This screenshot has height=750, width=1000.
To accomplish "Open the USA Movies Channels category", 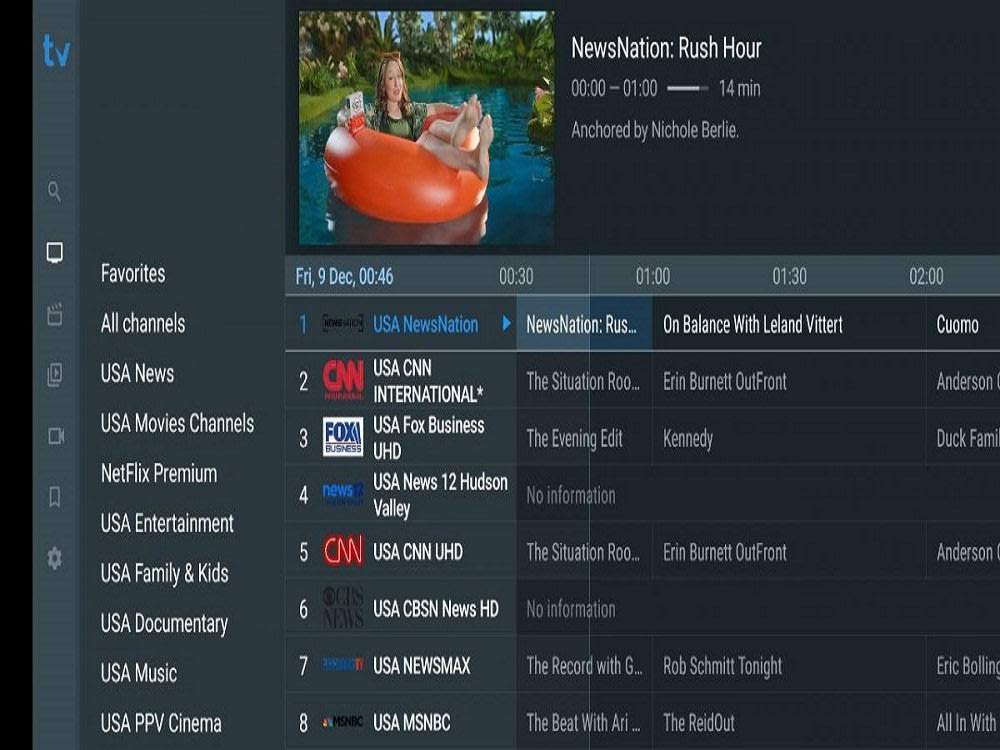I will coord(177,423).
